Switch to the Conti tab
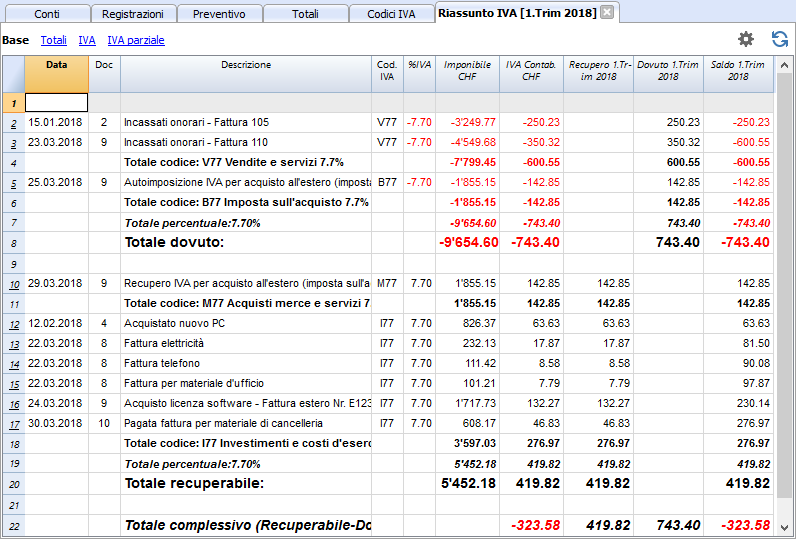This screenshot has height=539, width=796. click(47, 14)
